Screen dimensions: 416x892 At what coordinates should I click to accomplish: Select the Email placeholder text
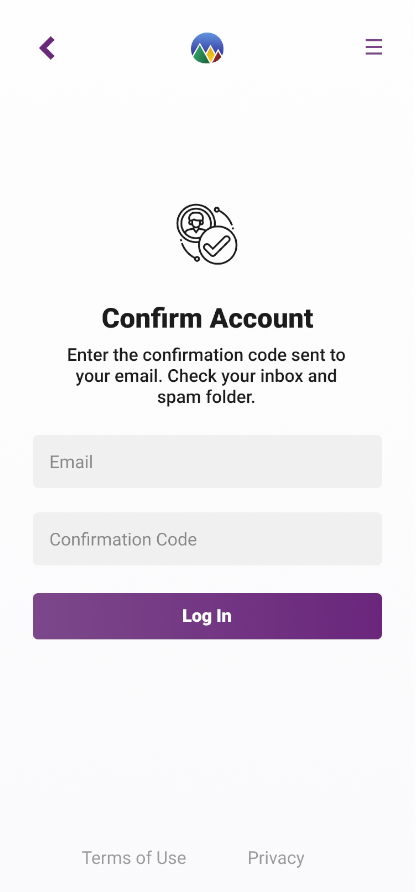pyautogui.click(x=71, y=462)
